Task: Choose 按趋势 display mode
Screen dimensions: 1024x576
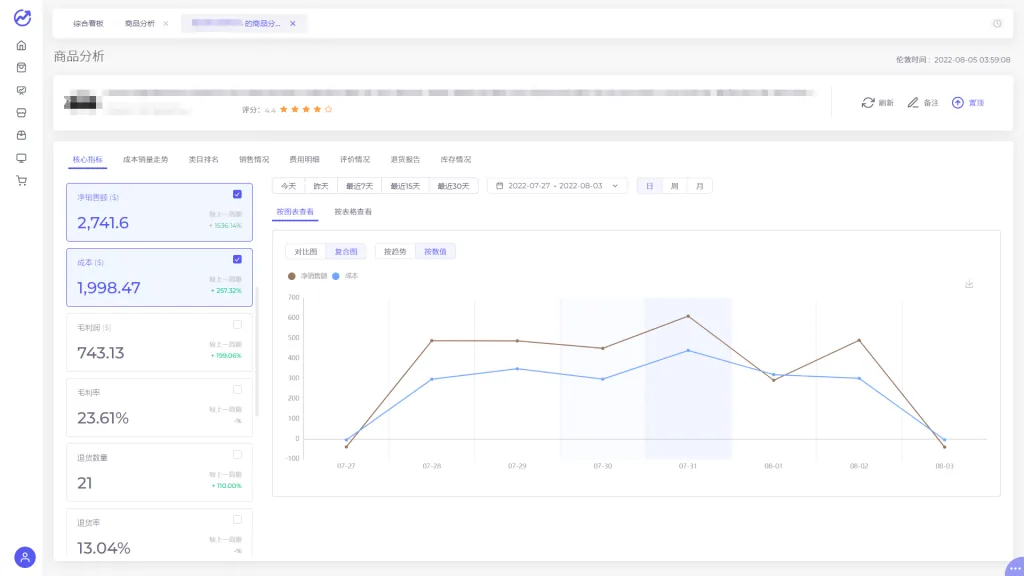Action: (395, 251)
